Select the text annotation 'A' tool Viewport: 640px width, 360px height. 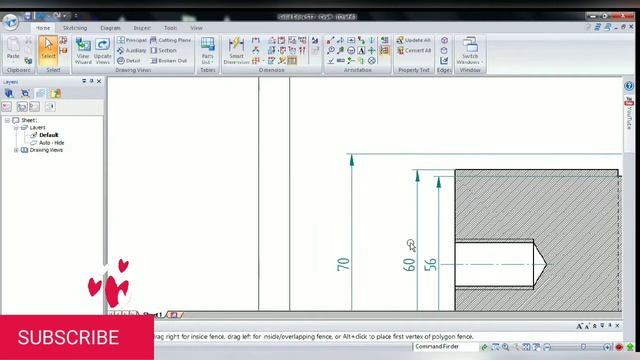(361, 51)
